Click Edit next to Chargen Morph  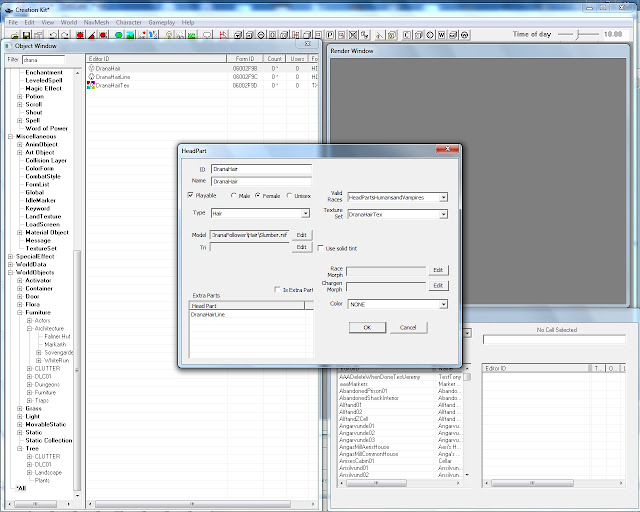[438, 285]
